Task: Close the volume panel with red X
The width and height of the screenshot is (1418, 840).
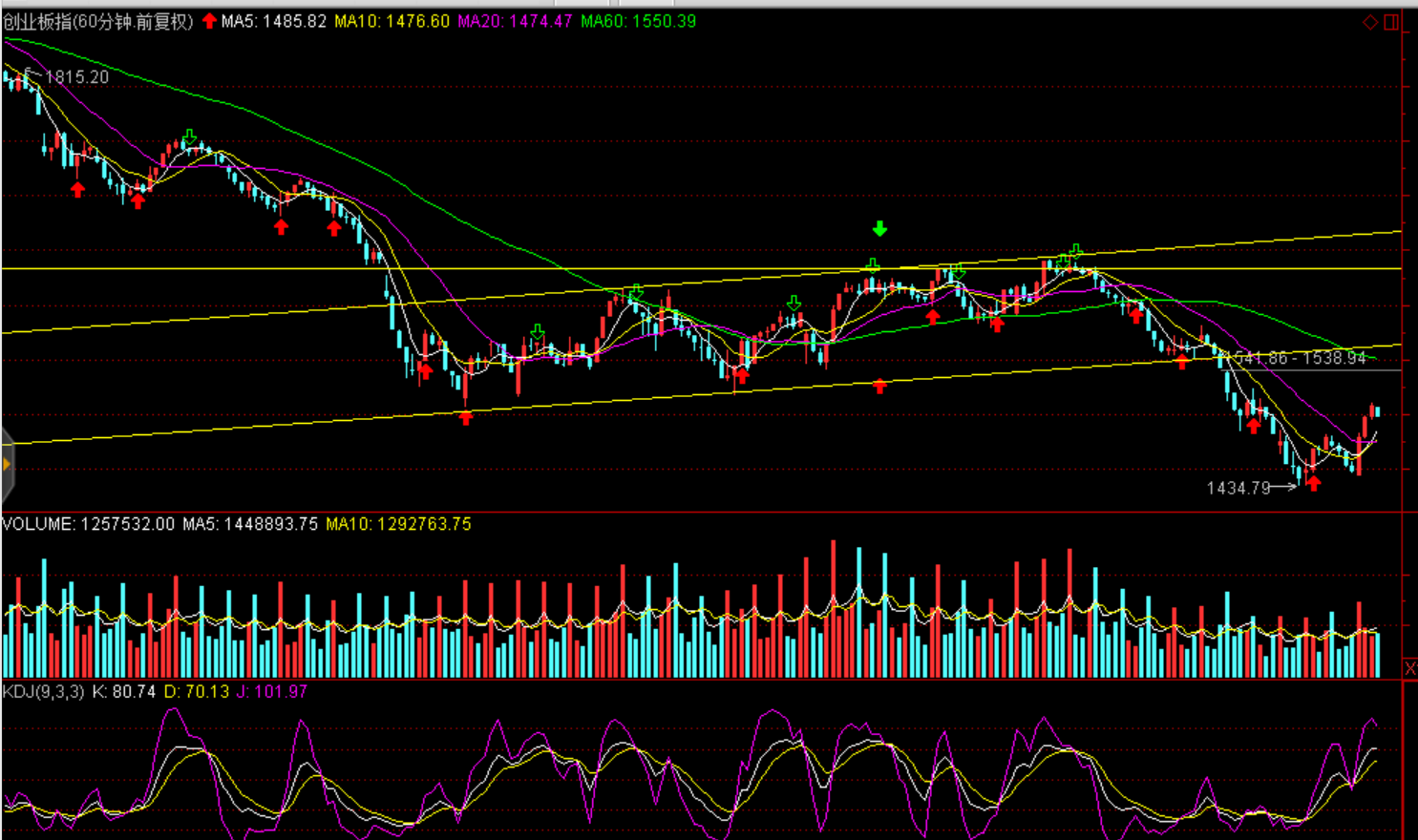Action: [x=1410, y=668]
